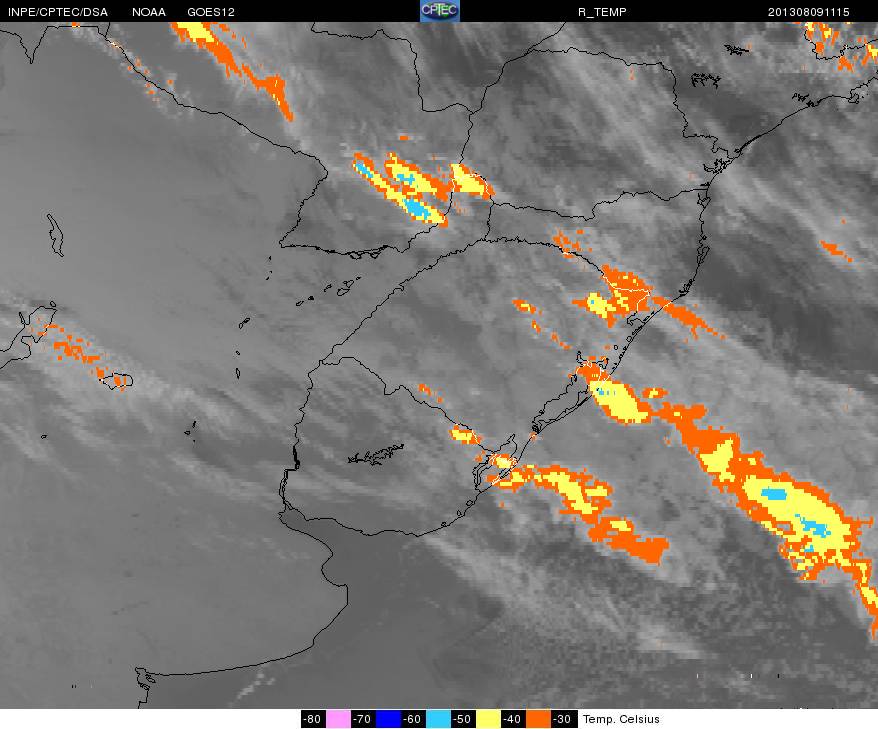Viewport: 878px width, 729px height.
Task: Click the -30 legend value
Action: [563, 719]
